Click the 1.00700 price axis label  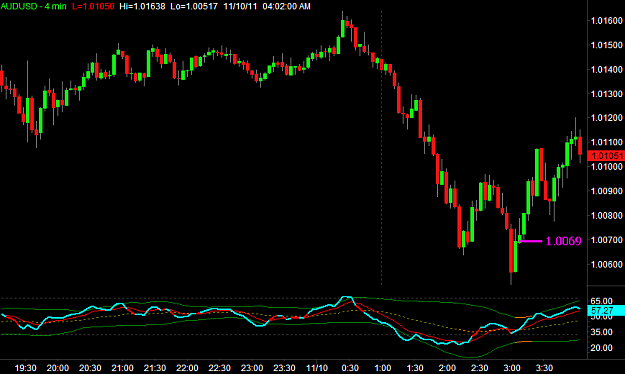point(606,240)
